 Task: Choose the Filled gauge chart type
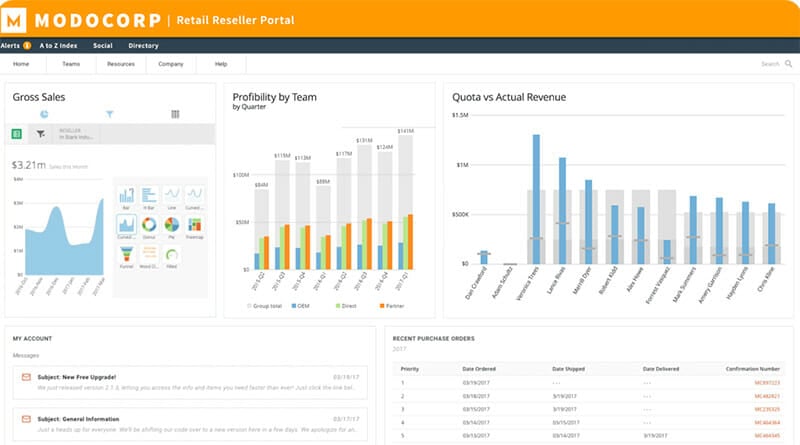pyautogui.click(x=172, y=256)
